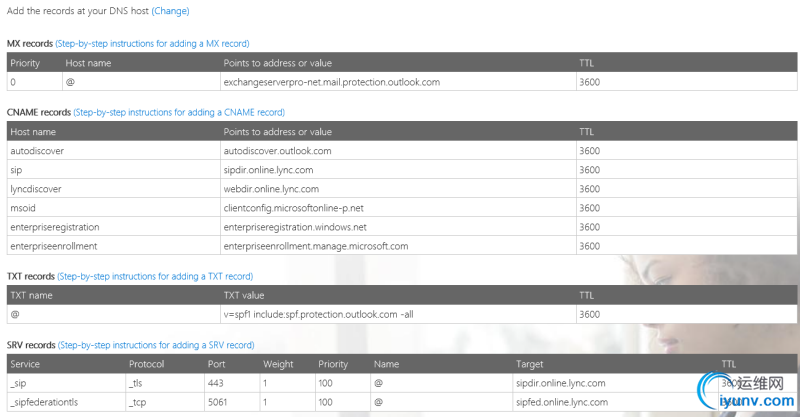Open the Change DNS host link
The height and width of the screenshot is (417, 800).
coord(170,11)
